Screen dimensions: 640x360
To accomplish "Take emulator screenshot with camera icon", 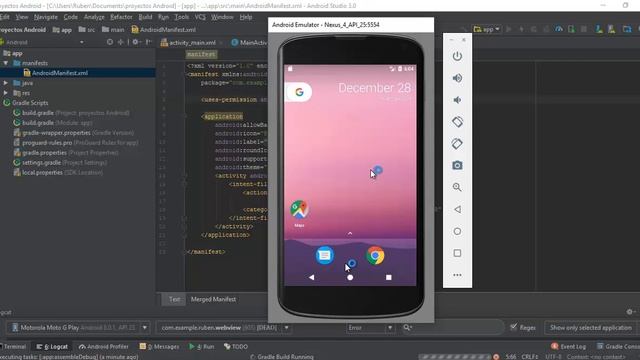I will [x=457, y=165].
